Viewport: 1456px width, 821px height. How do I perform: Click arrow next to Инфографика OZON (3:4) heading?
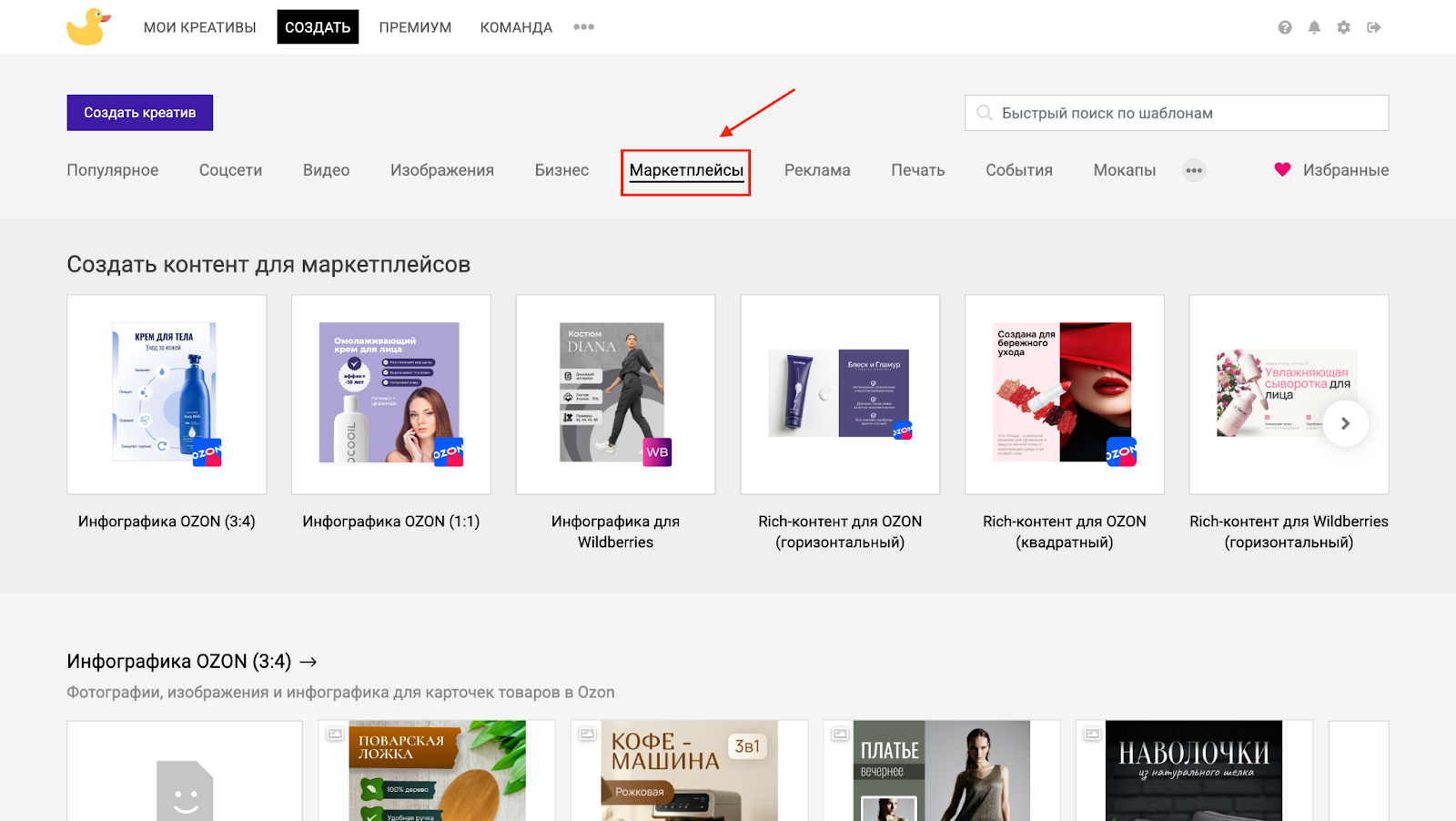[308, 662]
